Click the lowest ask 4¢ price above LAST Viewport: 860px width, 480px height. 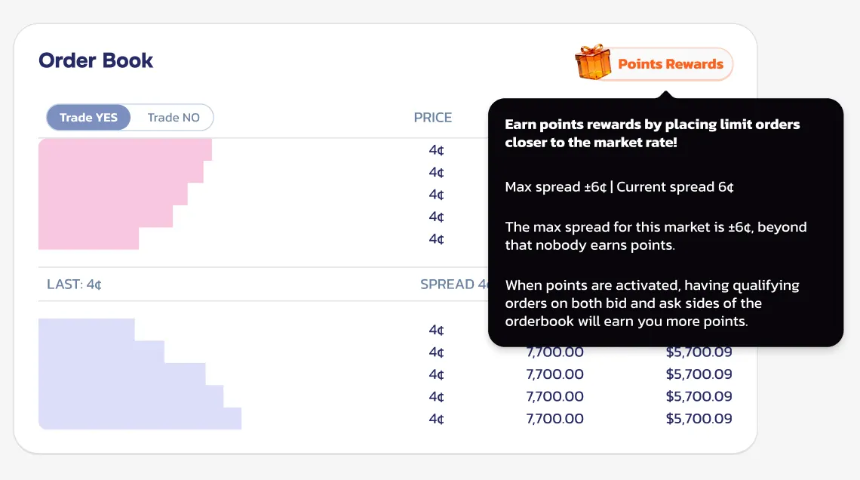tap(436, 239)
